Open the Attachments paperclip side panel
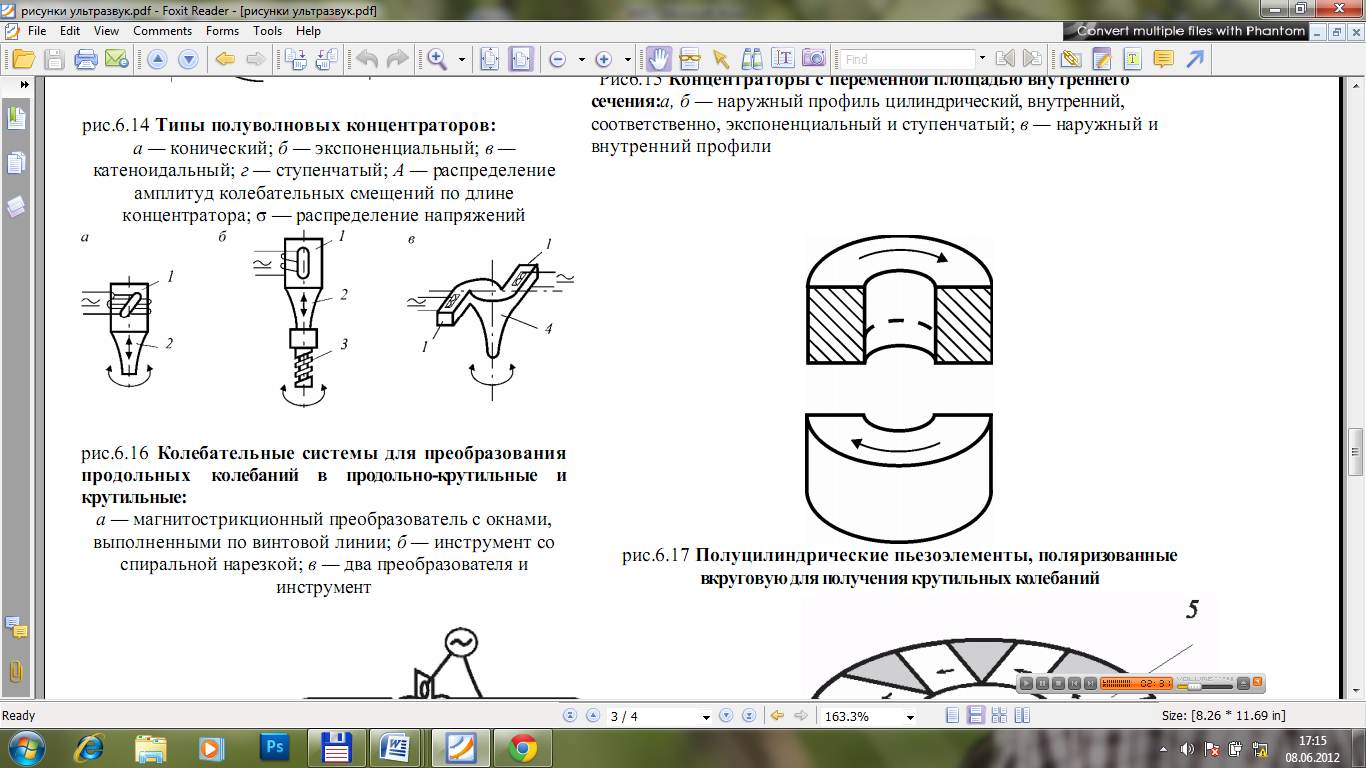The width and height of the screenshot is (1366, 768). point(16,671)
